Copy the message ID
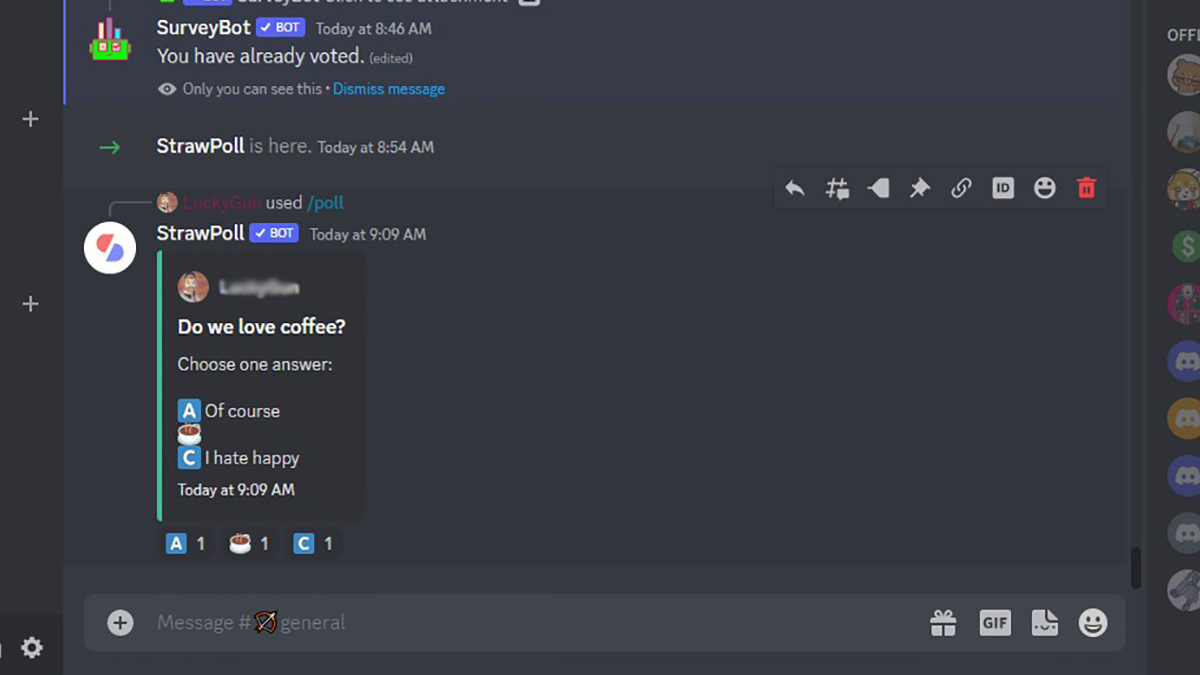 point(1003,188)
